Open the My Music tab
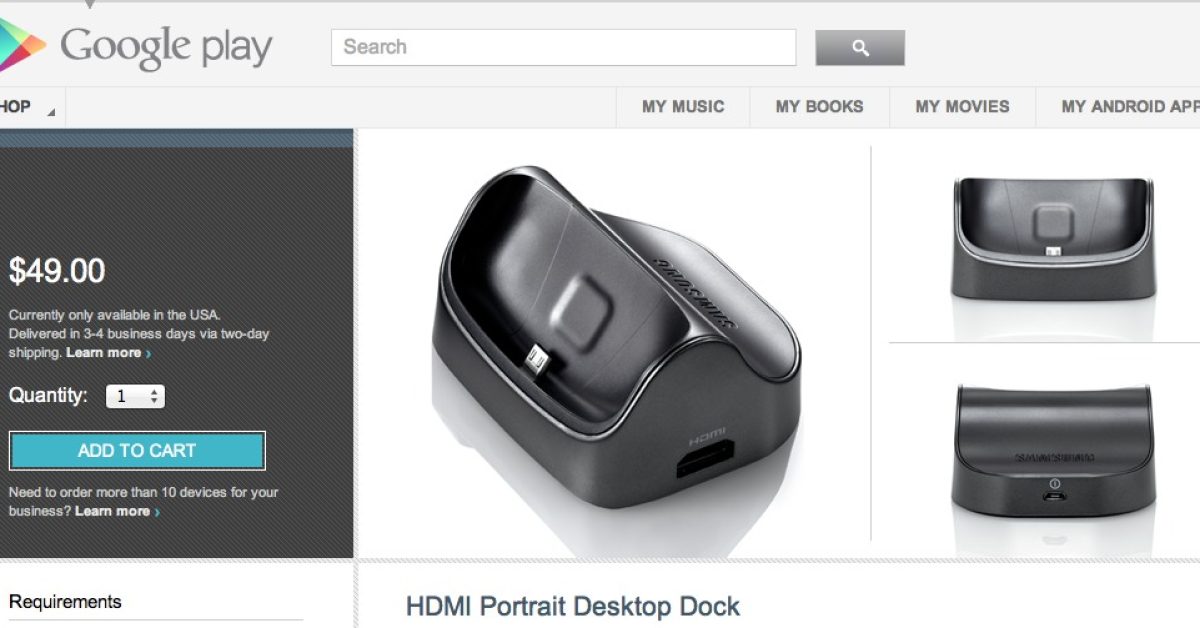This screenshot has width=1200, height=628. pyautogui.click(x=683, y=106)
